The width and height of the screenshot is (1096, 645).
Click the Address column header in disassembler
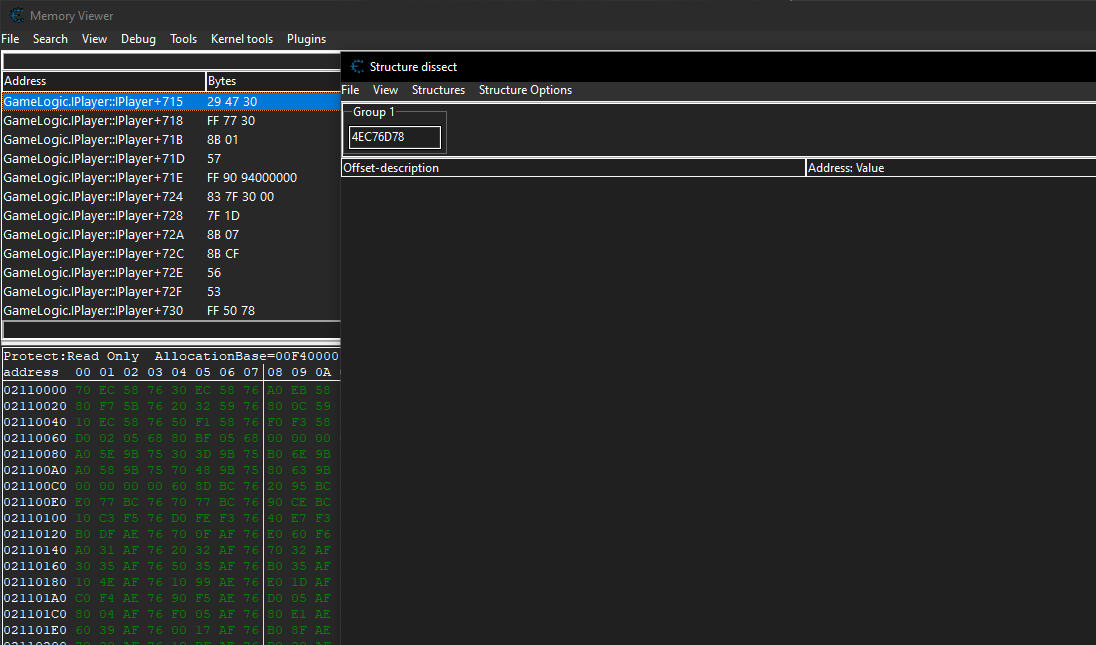click(103, 81)
